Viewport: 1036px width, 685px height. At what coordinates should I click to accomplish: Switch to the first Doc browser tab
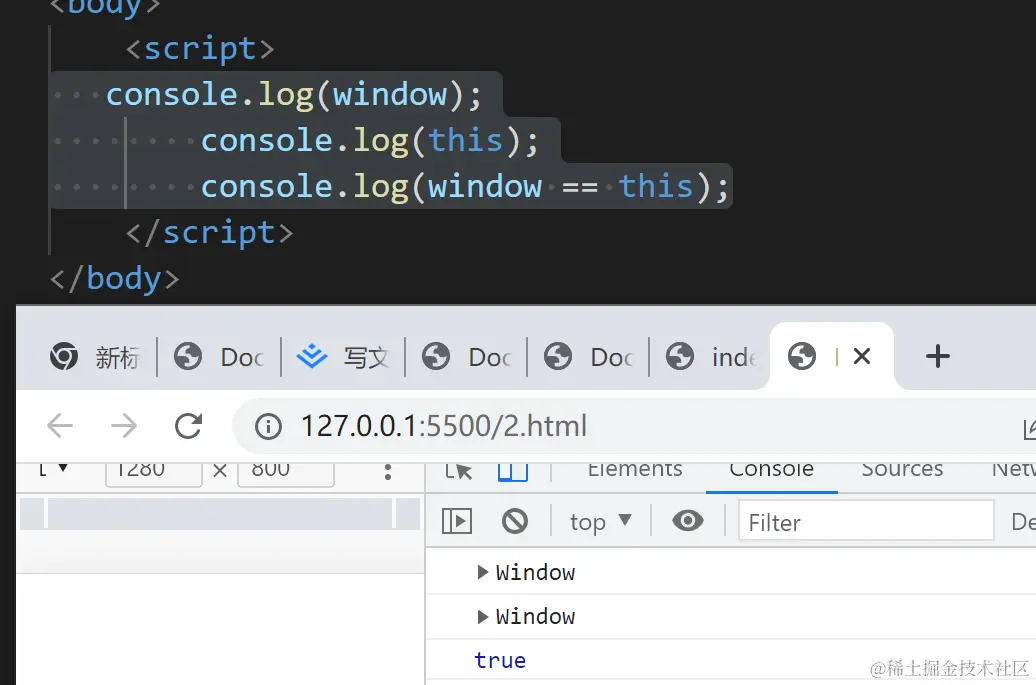coord(219,357)
